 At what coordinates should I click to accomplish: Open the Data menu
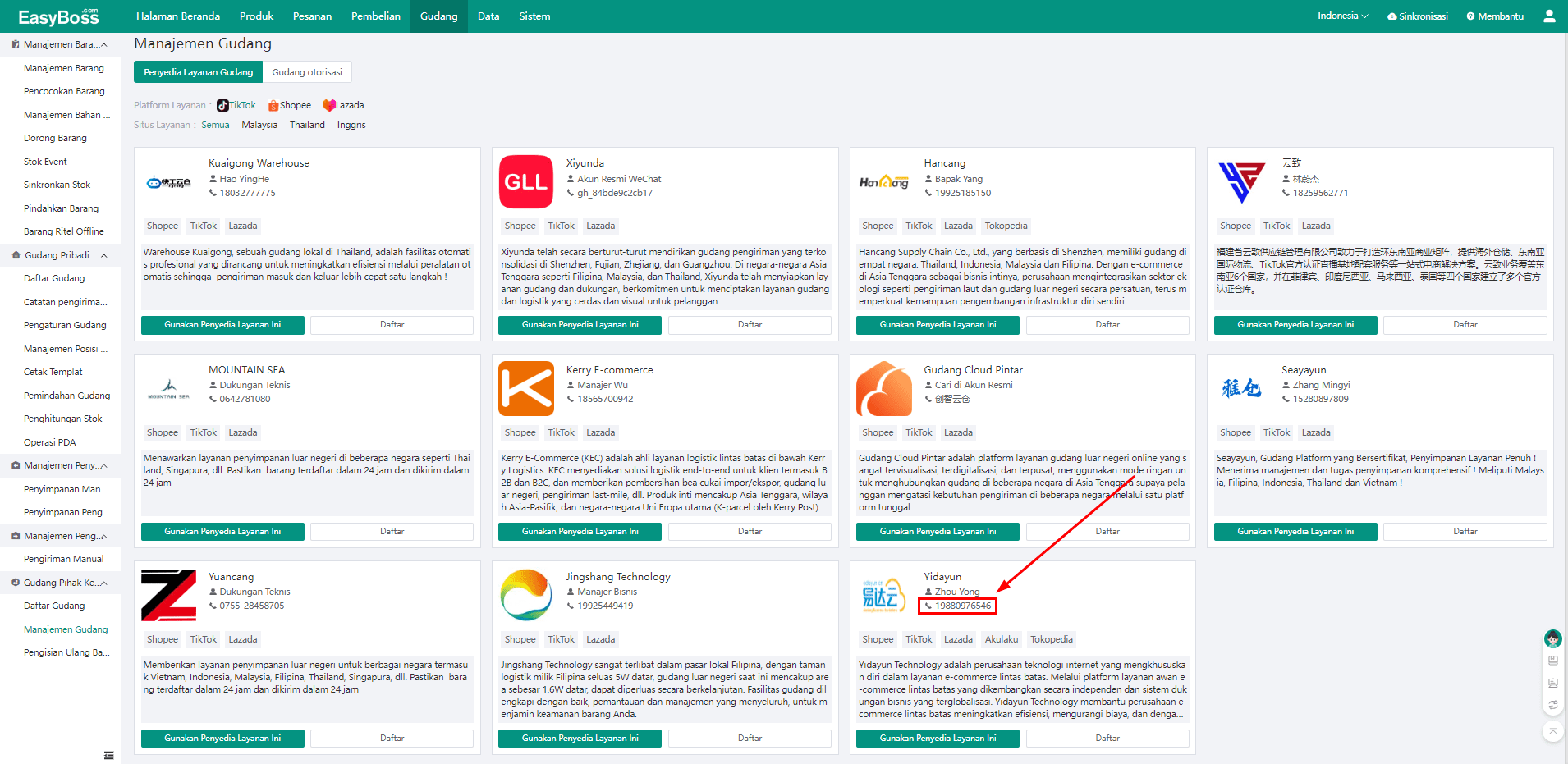(x=488, y=16)
